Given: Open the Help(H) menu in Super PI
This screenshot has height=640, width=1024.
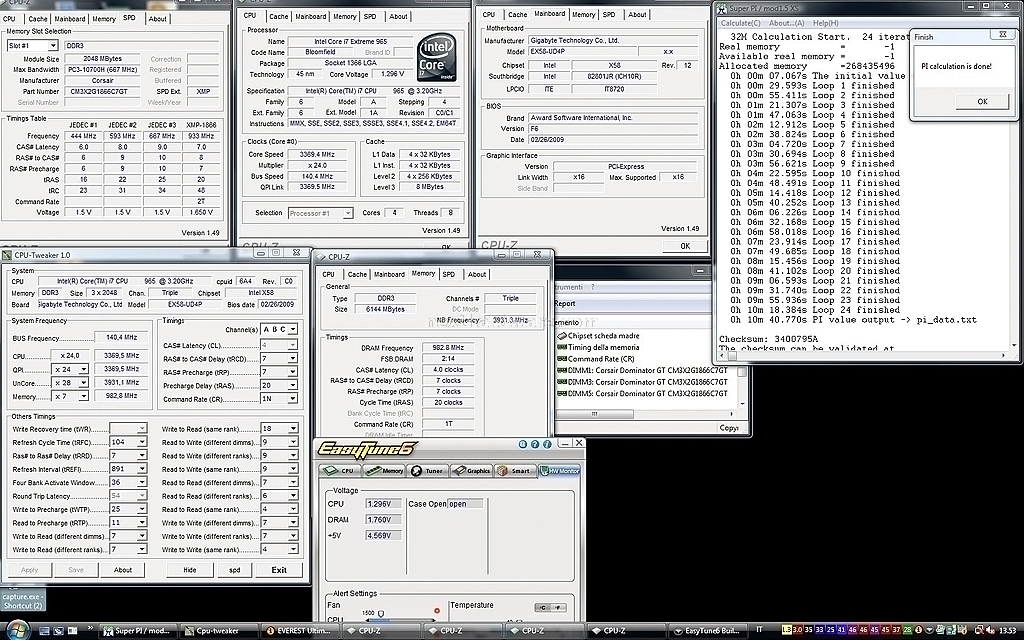Looking at the screenshot, I should 825,23.
